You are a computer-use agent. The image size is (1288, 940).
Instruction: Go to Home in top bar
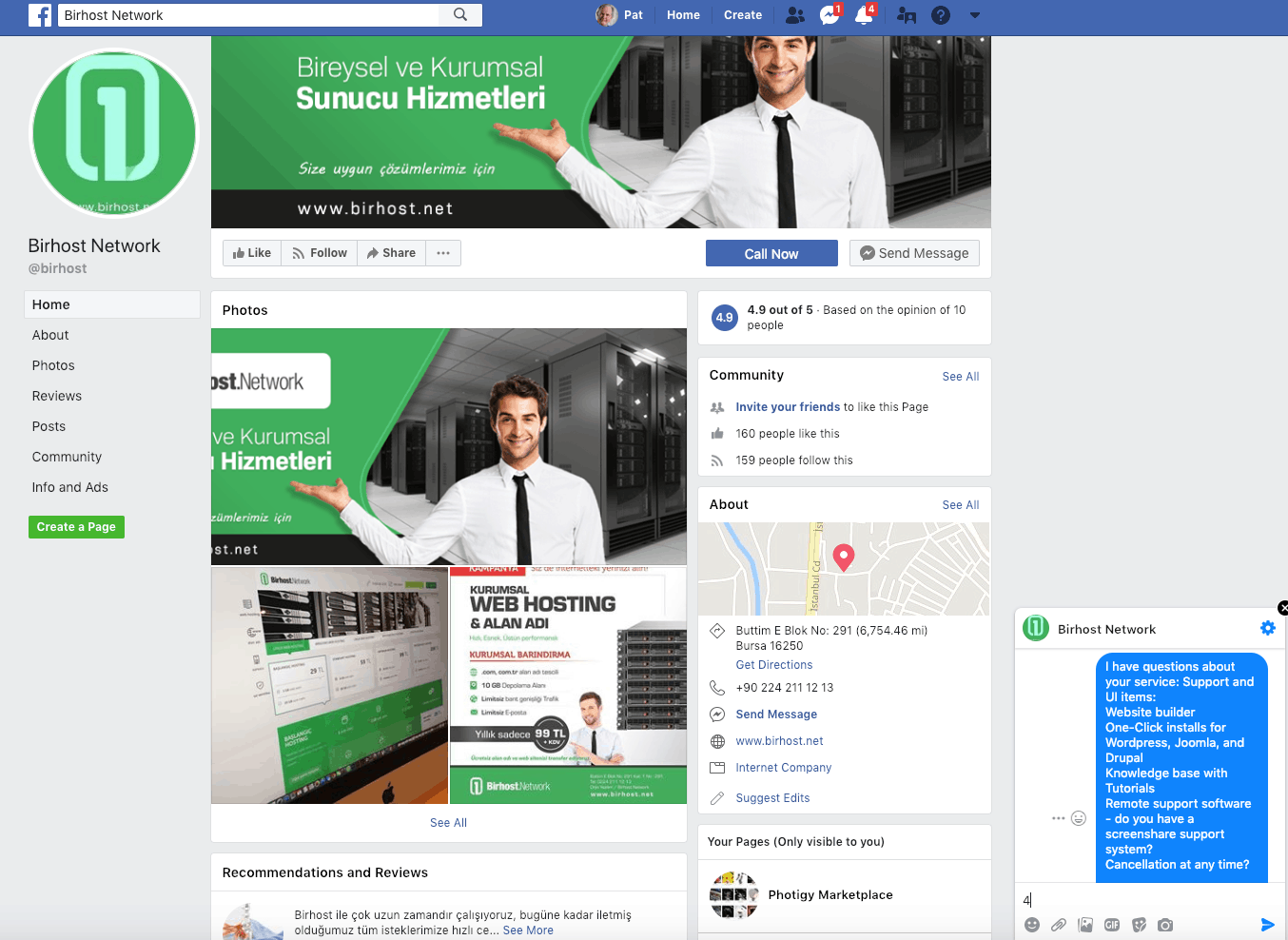pyautogui.click(x=683, y=15)
